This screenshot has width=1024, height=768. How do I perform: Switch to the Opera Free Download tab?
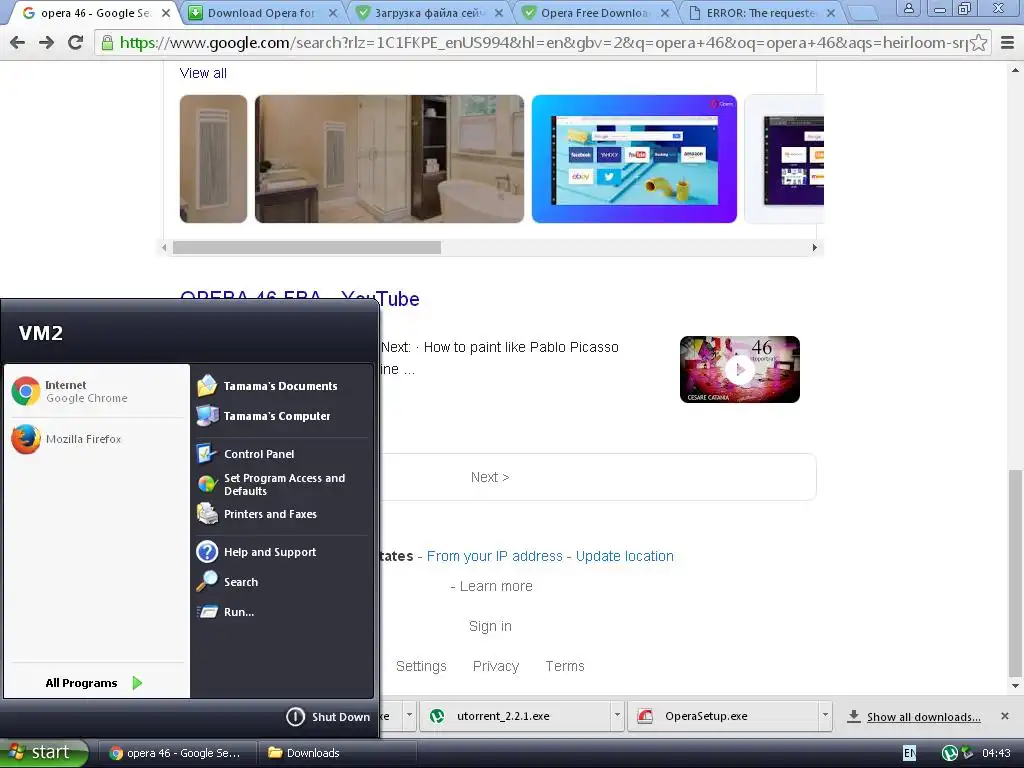[594, 13]
